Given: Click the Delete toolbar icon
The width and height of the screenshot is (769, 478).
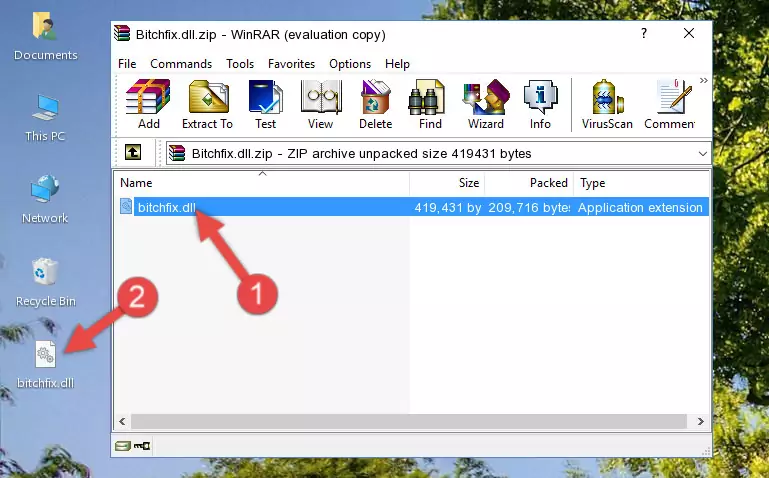Looking at the screenshot, I should (376, 104).
